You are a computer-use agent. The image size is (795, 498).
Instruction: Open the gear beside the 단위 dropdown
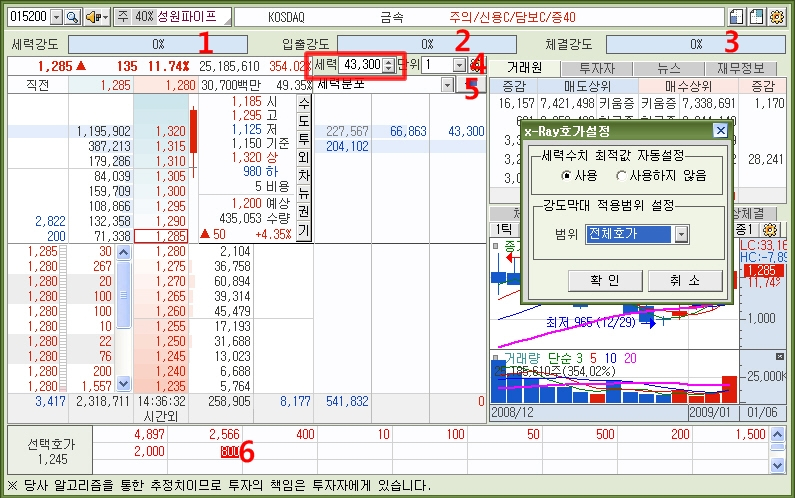tap(476, 65)
